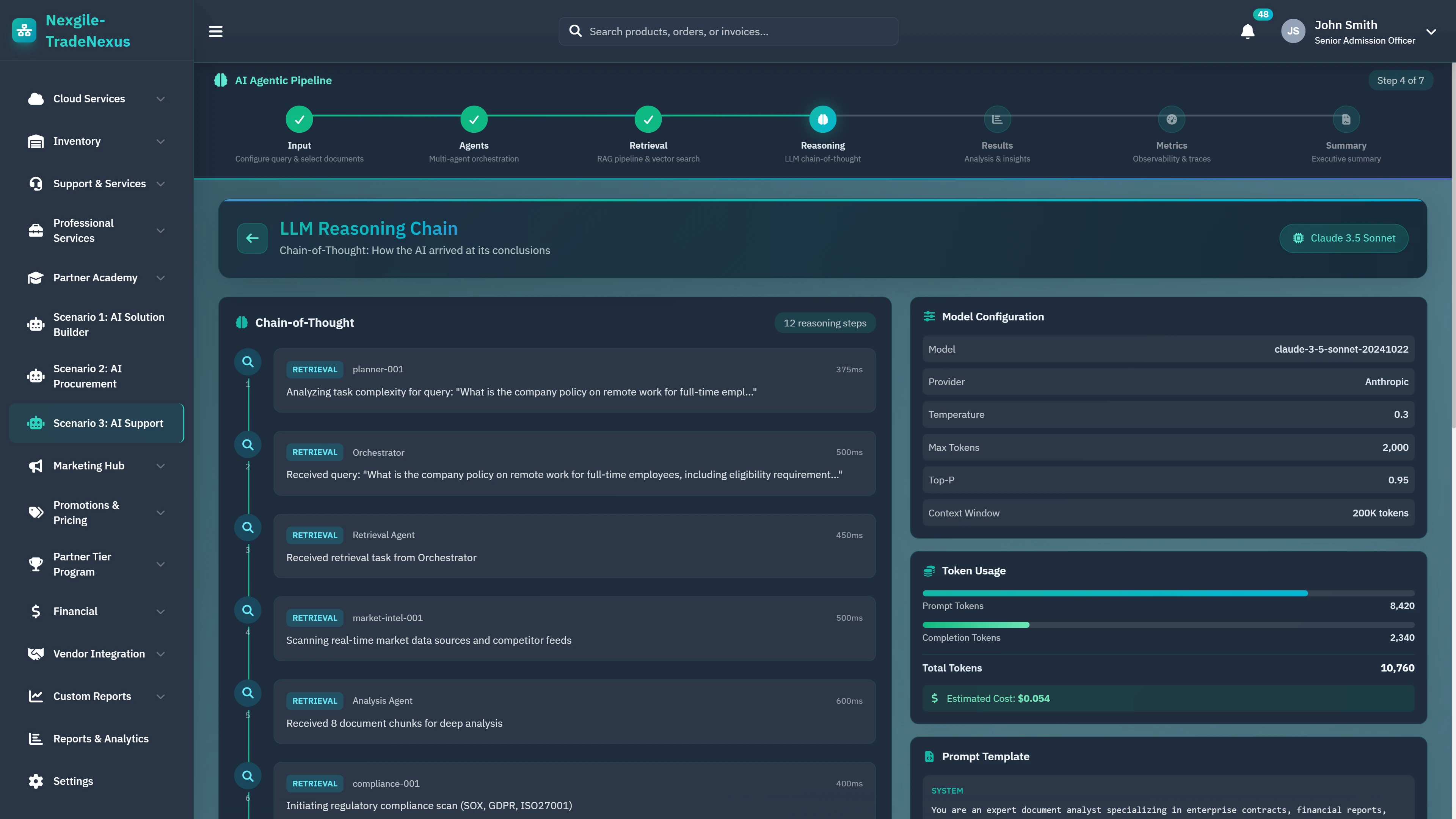Viewport: 1456px width, 819px height.
Task: Click the first reasoning step magnifier icon
Action: coord(248,362)
